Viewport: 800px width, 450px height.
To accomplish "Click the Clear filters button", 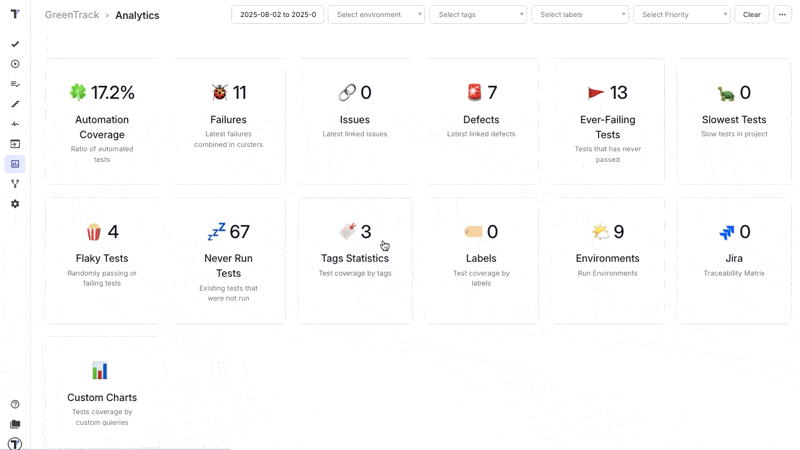I will click(751, 15).
